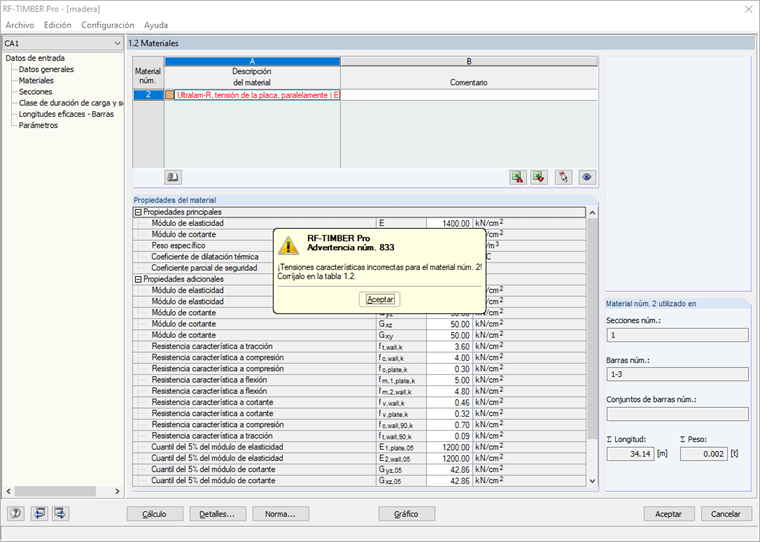
Task: Click the bottom-right Aceptar button
Action: (668, 514)
